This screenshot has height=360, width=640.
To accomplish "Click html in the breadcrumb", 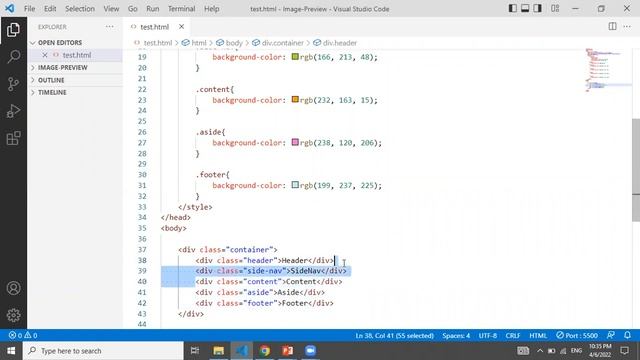I will click(x=199, y=43).
